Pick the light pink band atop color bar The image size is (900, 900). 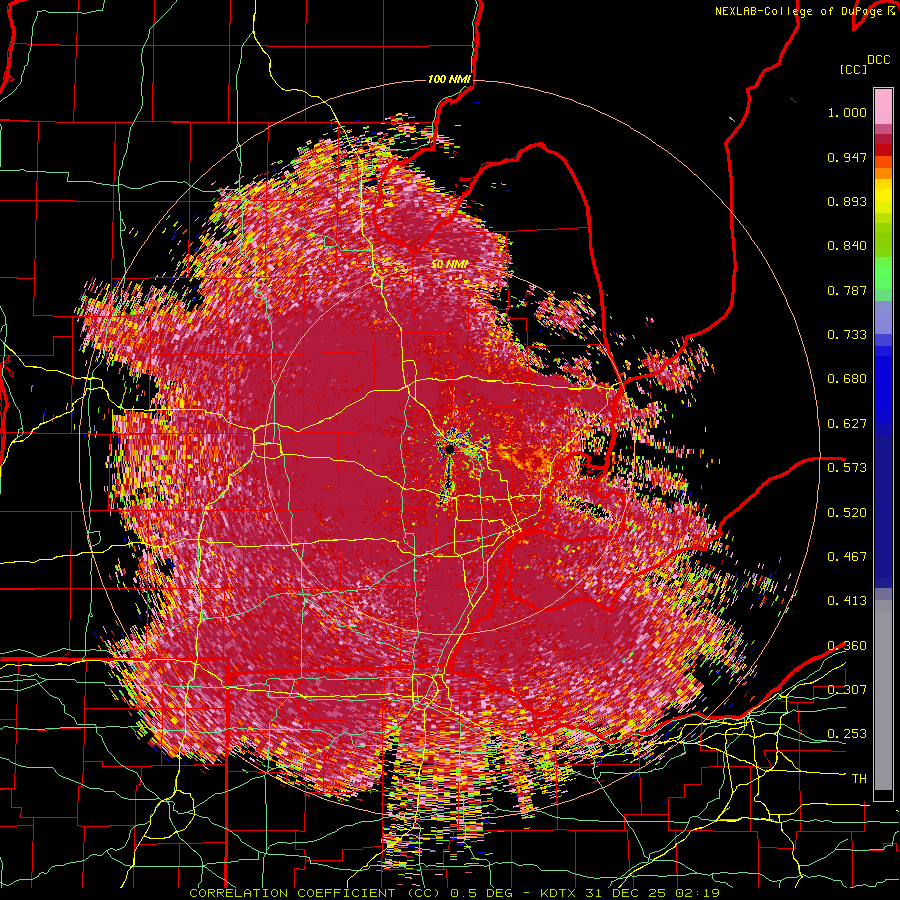click(x=883, y=106)
